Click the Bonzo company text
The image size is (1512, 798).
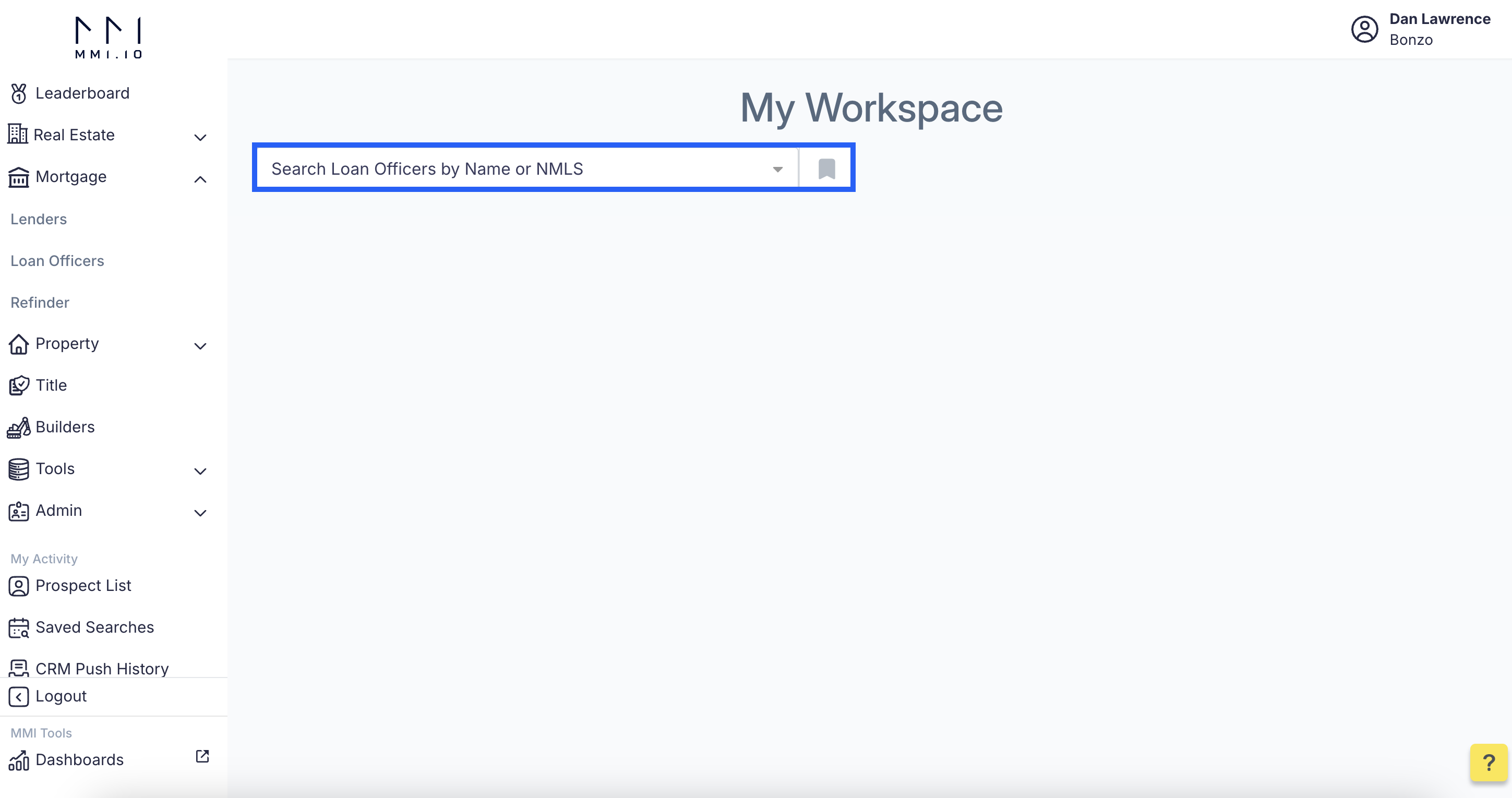[1411, 40]
